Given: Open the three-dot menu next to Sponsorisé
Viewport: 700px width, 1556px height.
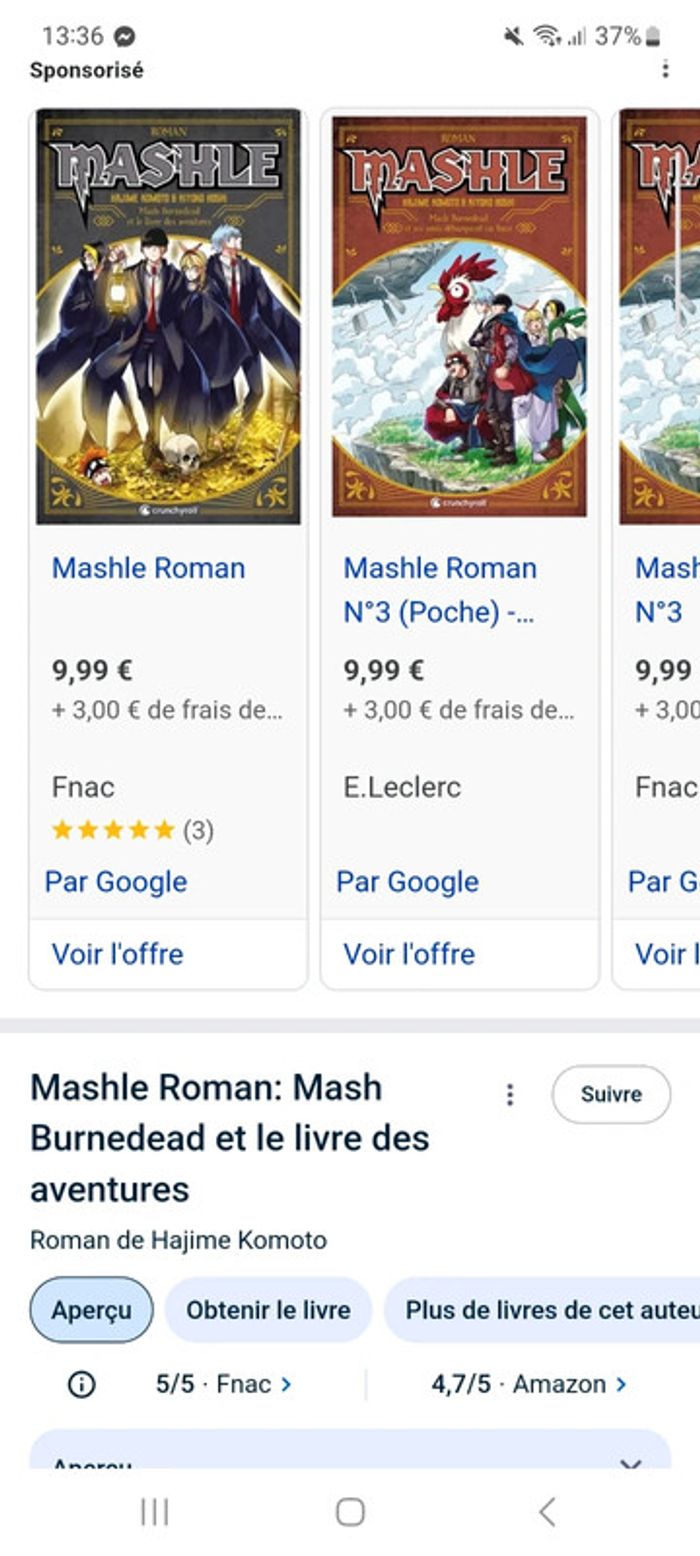Looking at the screenshot, I should point(666,70).
